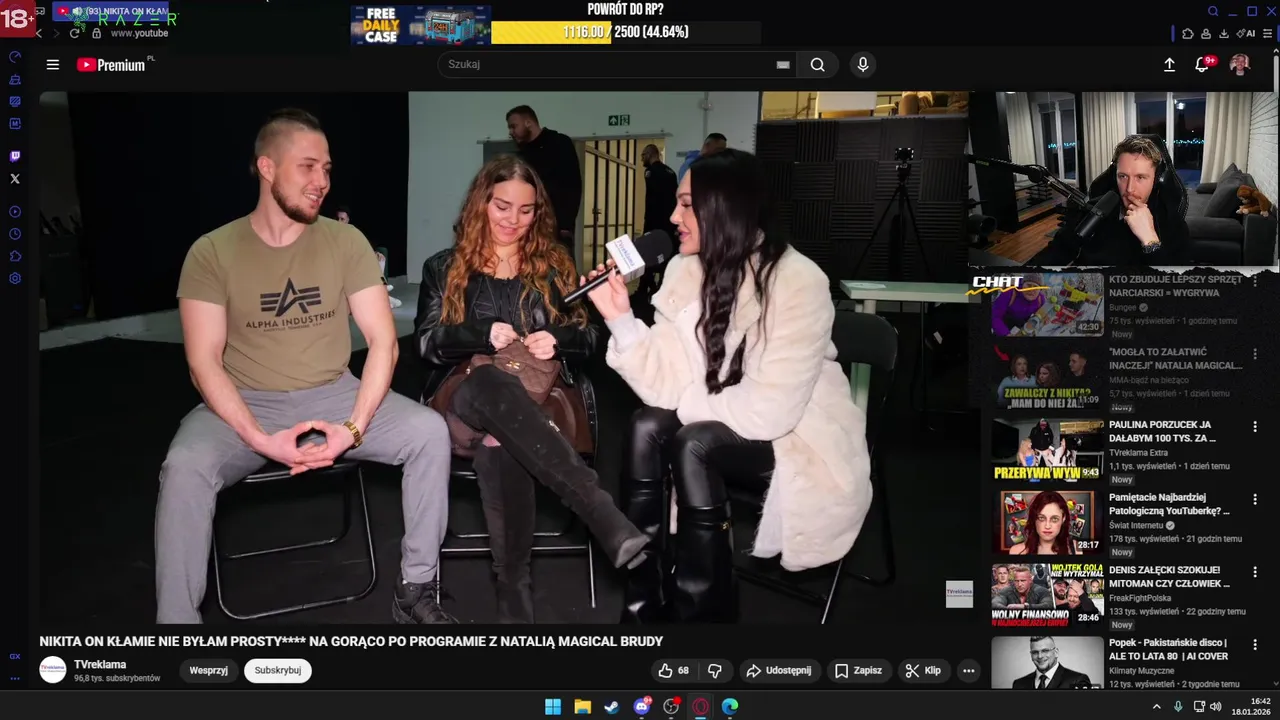
Task: Open the YouTube account avatar menu
Action: (1240, 65)
